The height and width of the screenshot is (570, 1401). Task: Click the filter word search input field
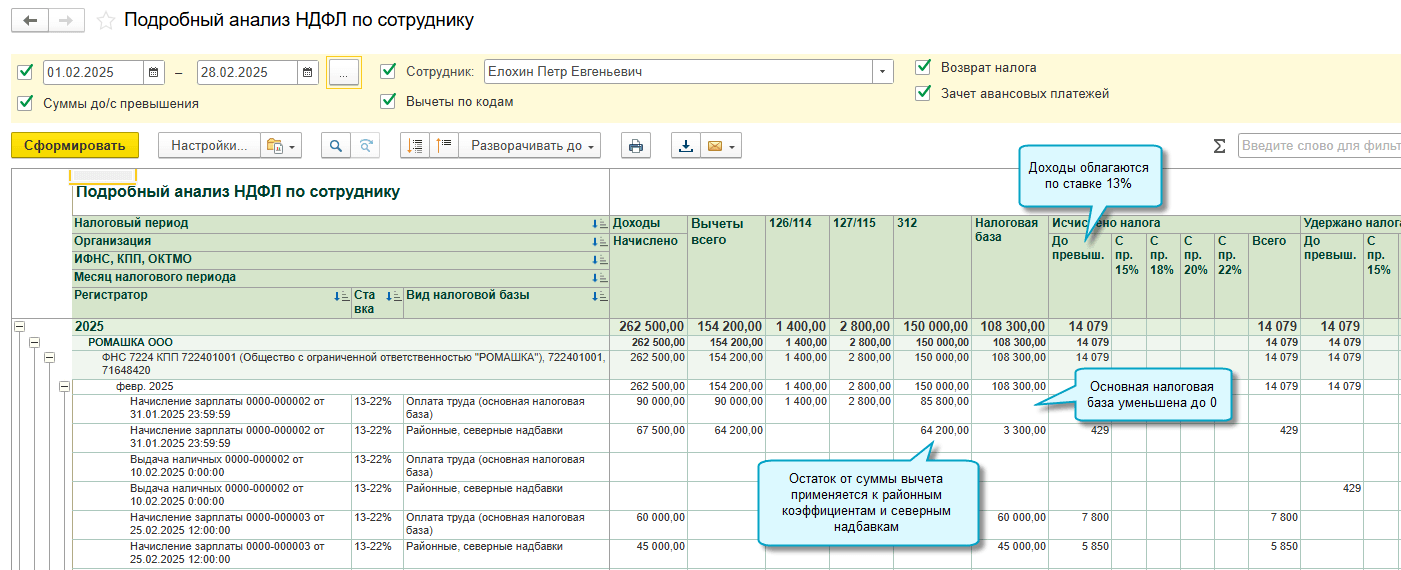tap(1318, 146)
